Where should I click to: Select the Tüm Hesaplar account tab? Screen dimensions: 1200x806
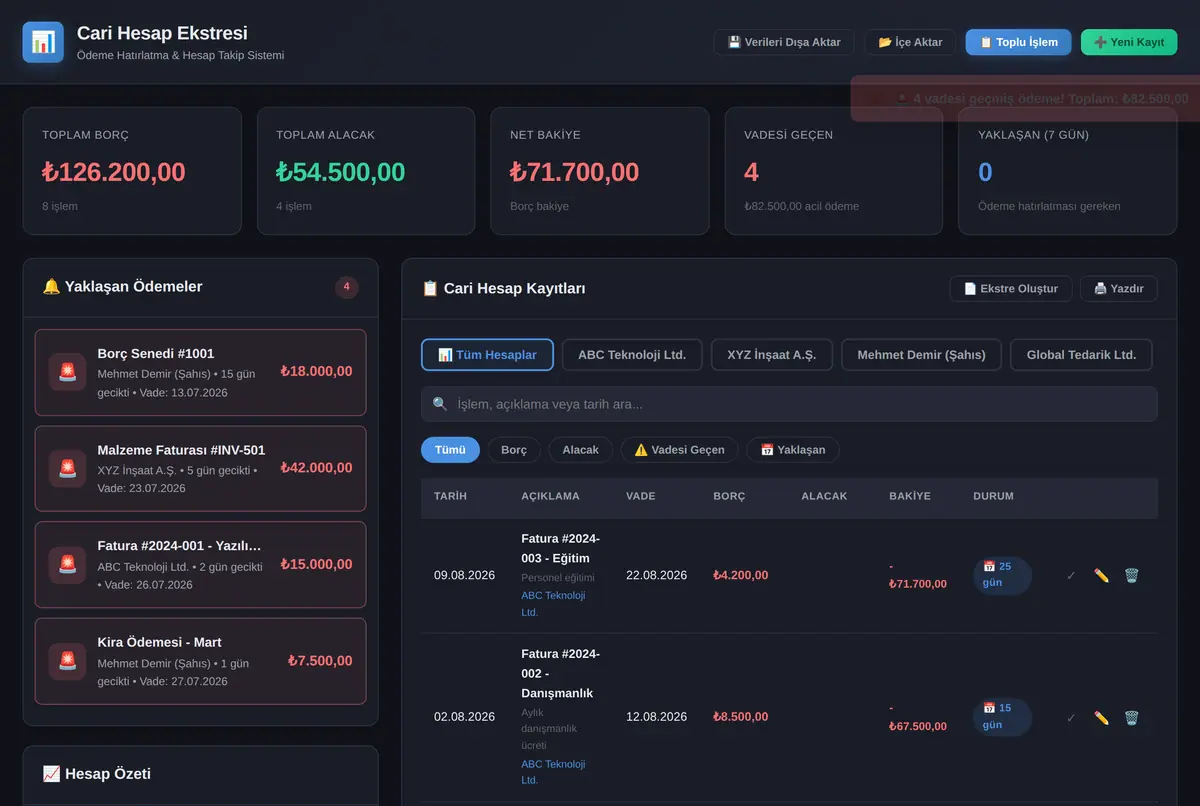pyautogui.click(x=487, y=355)
